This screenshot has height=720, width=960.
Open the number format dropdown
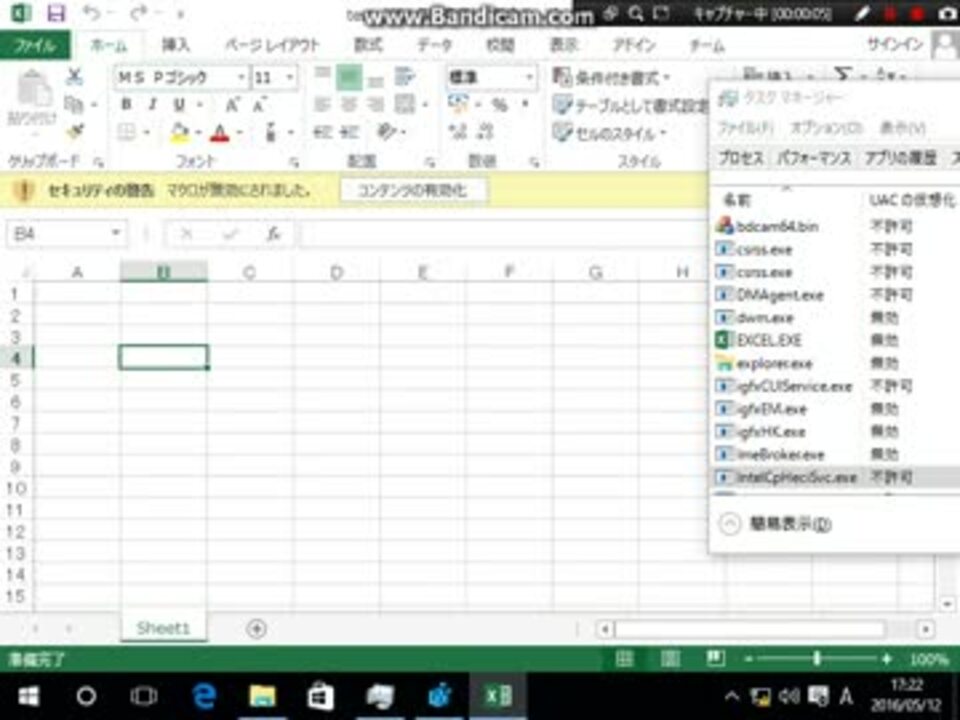pyautogui.click(x=529, y=77)
